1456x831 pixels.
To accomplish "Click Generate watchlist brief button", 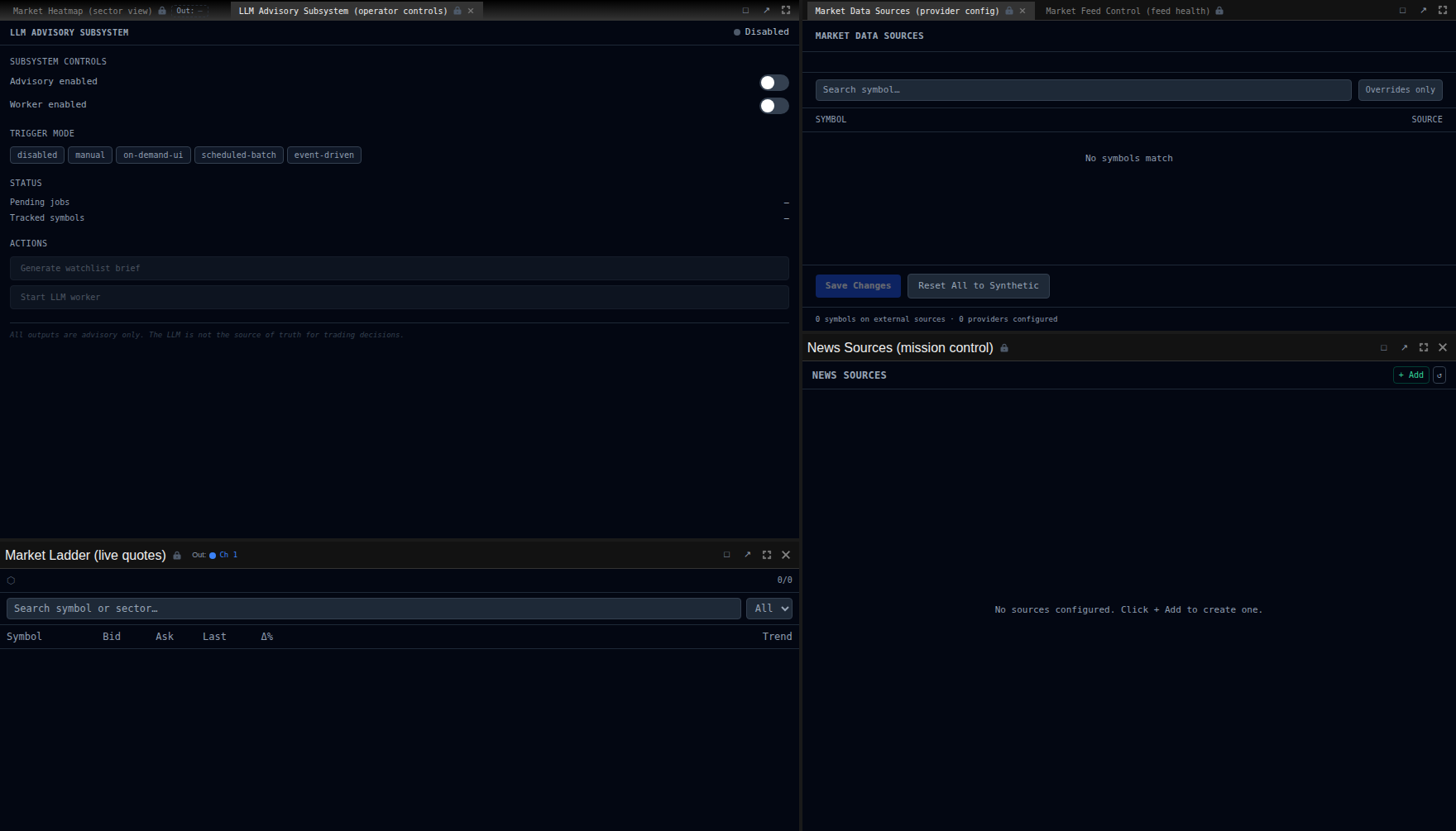I will point(400,269).
